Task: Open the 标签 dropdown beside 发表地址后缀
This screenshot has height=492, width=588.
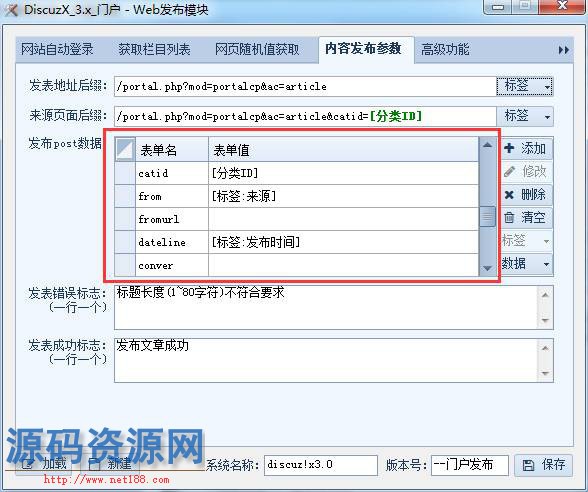Action: click(525, 86)
